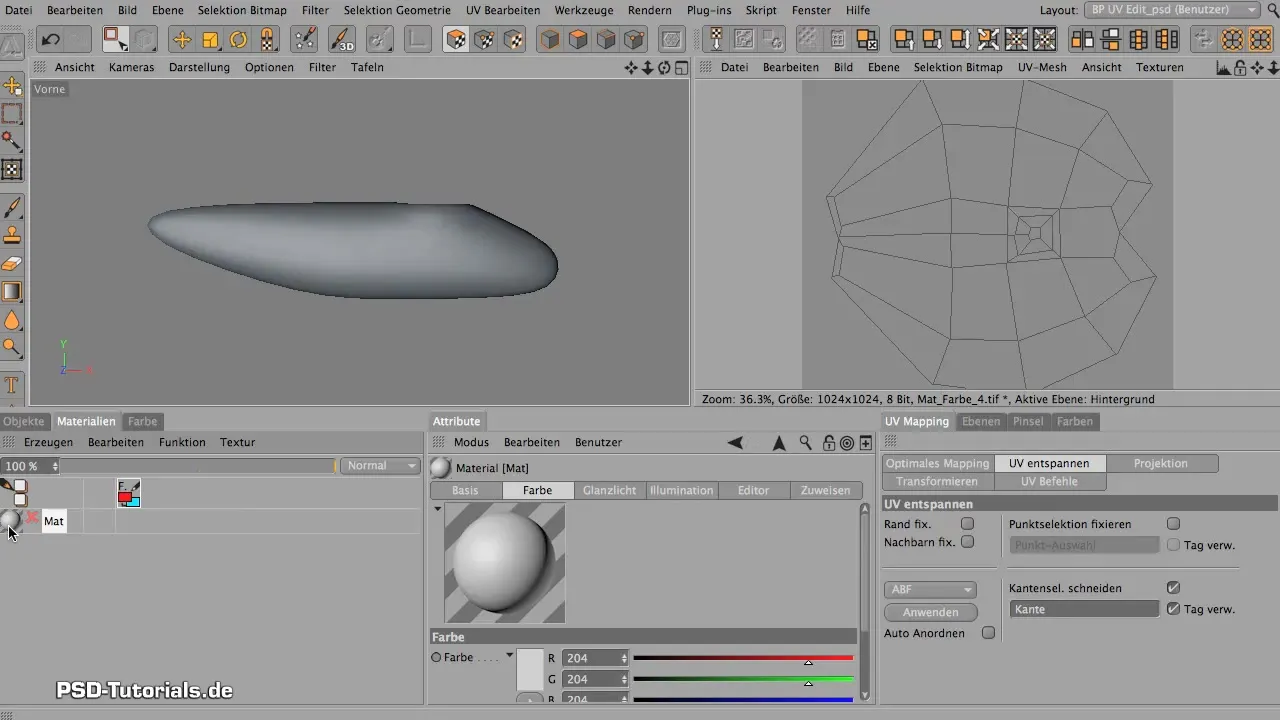1280x720 pixels.
Task: Click the magnifier search icon in Attribute manager
Action: tap(806, 443)
